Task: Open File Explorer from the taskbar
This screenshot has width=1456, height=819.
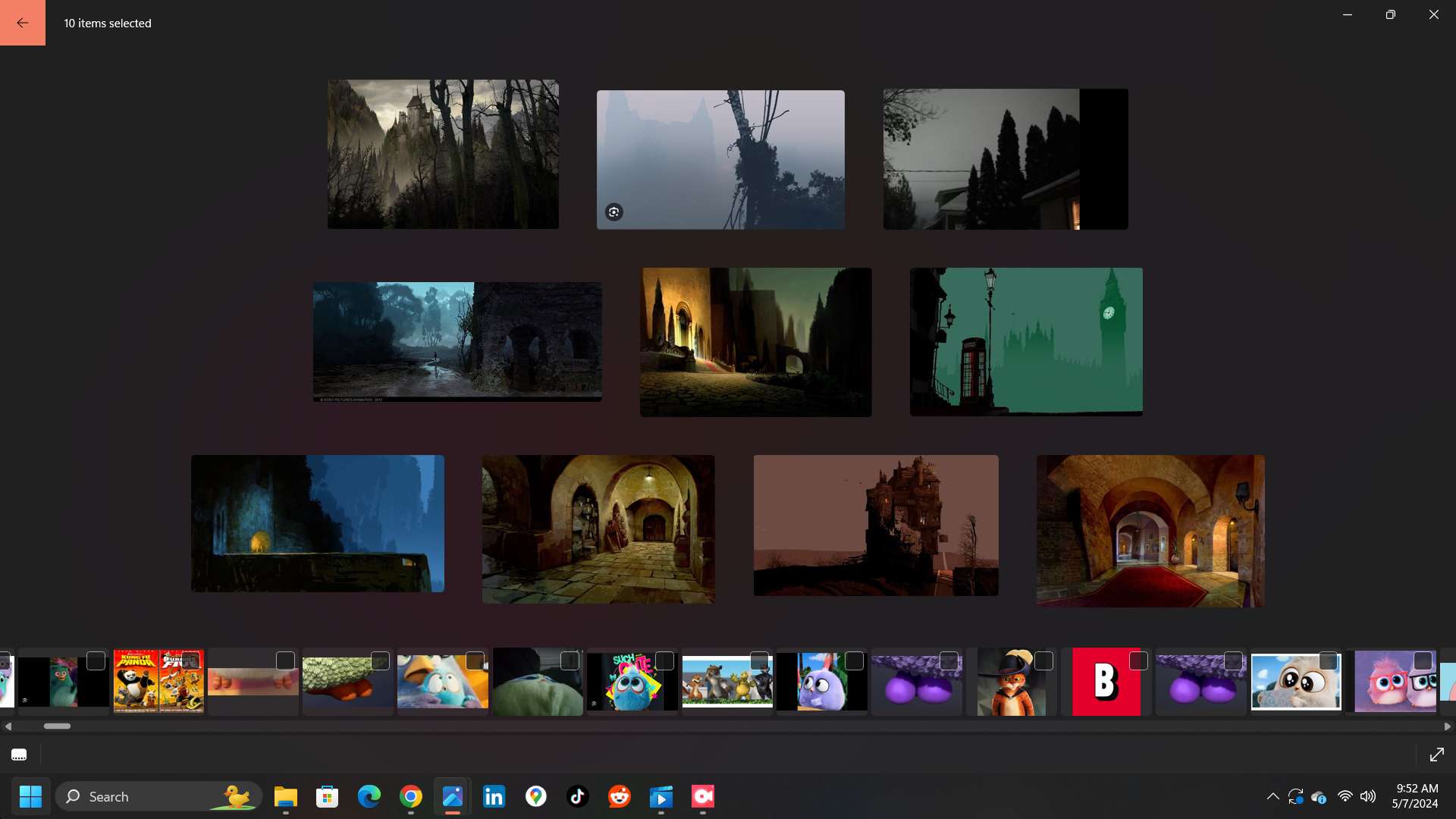Action: (286, 796)
